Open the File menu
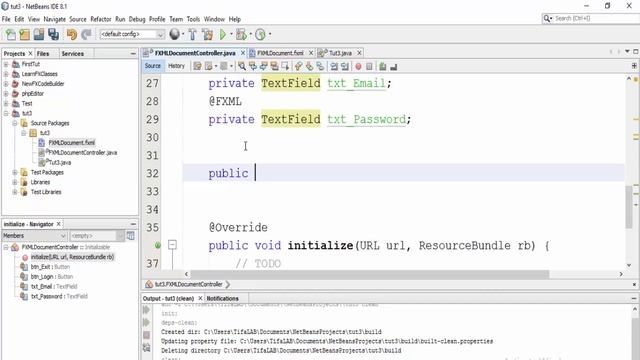Image resolution: width=640 pixels, height=360 pixels. tap(6, 19)
